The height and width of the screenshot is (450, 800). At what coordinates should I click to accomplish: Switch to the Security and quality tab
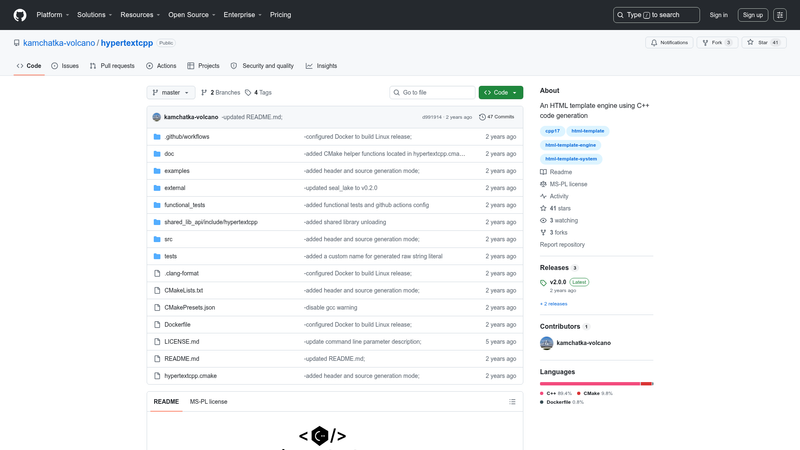point(262,66)
